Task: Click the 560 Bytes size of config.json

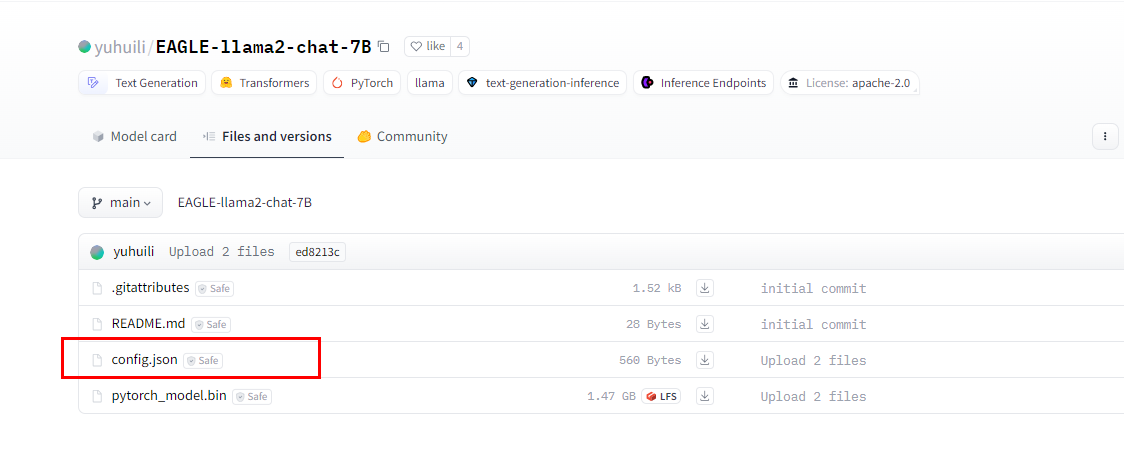Action: coord(650,361)
